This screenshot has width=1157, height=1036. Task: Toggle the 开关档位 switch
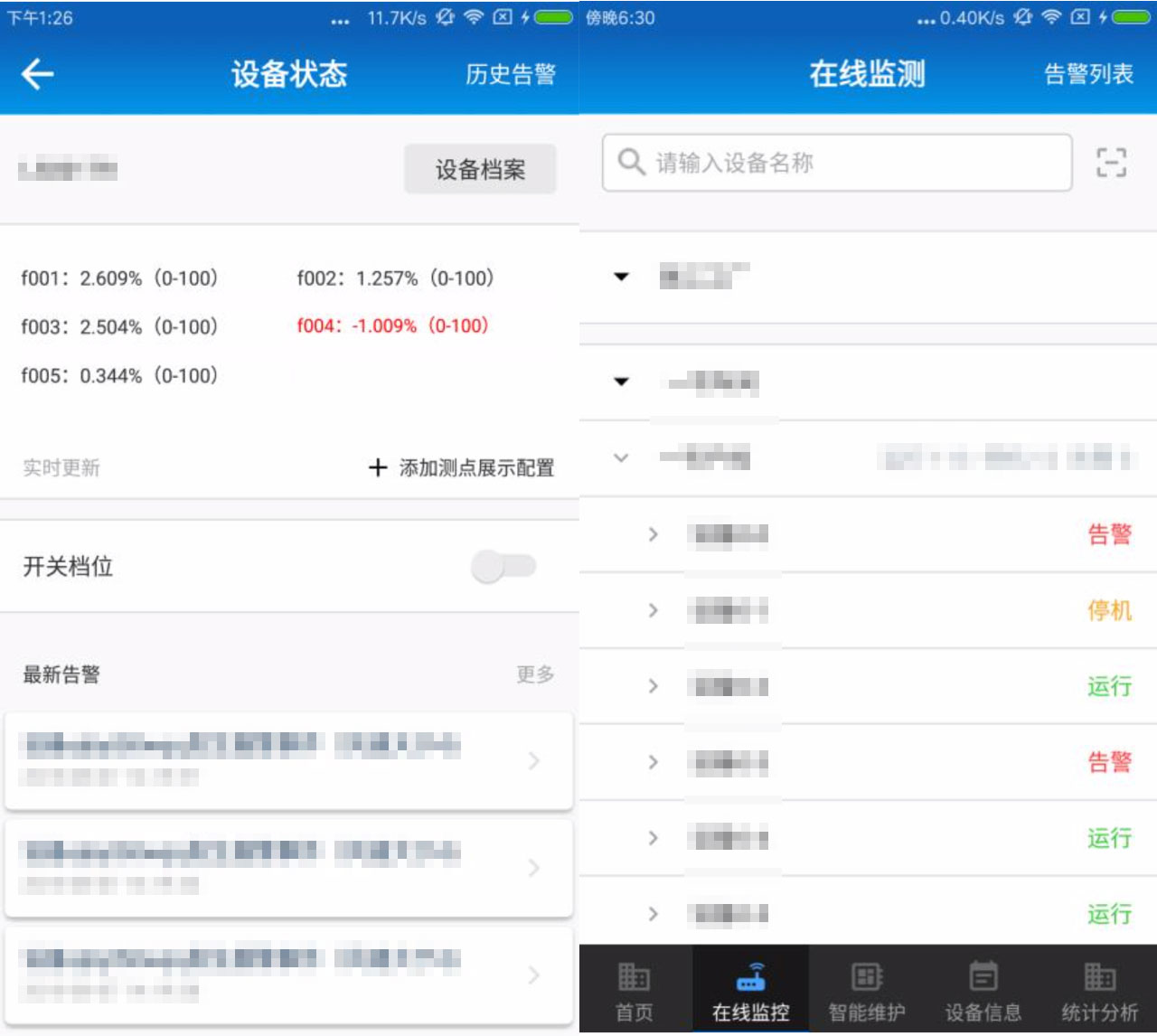click(x=503, y=567)
